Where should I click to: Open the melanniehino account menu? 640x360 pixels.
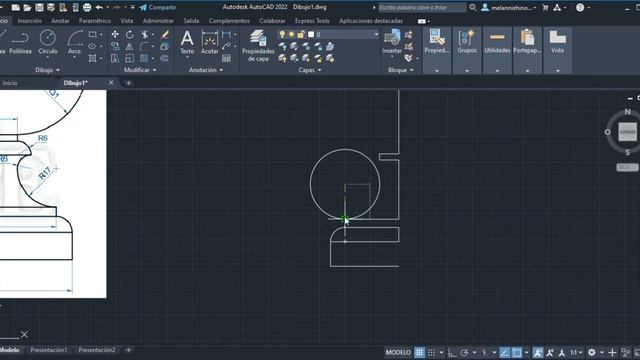tap(509, 7)
